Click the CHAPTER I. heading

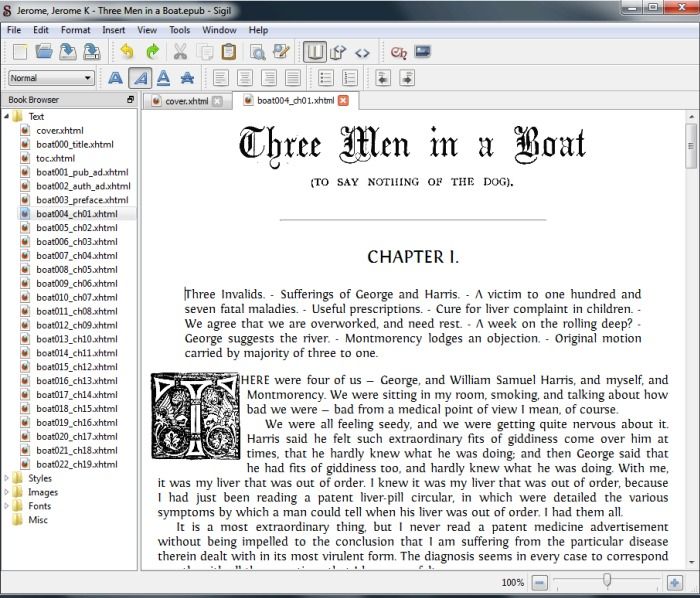pyautogui.click(x=413, y=257)
